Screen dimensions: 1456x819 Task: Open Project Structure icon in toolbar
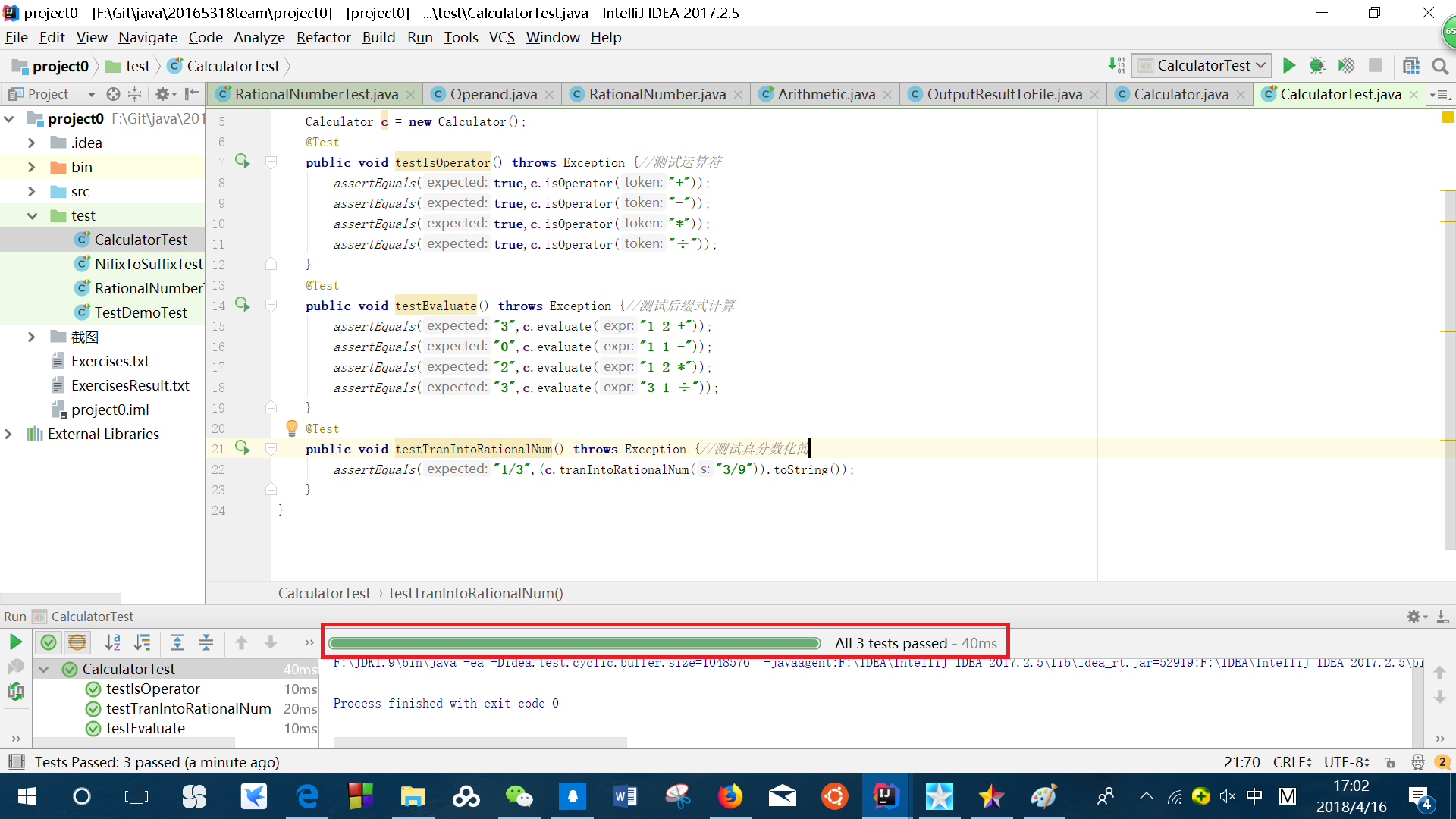tap(1410, 66)
